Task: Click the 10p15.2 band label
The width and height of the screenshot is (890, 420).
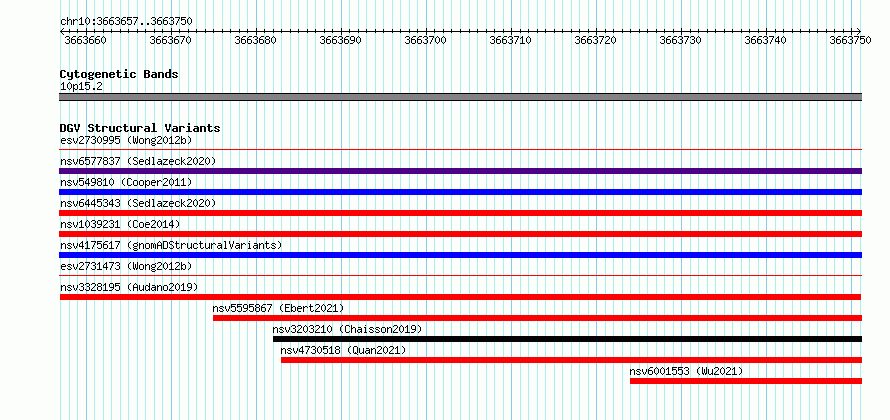Action: [81, 87]
